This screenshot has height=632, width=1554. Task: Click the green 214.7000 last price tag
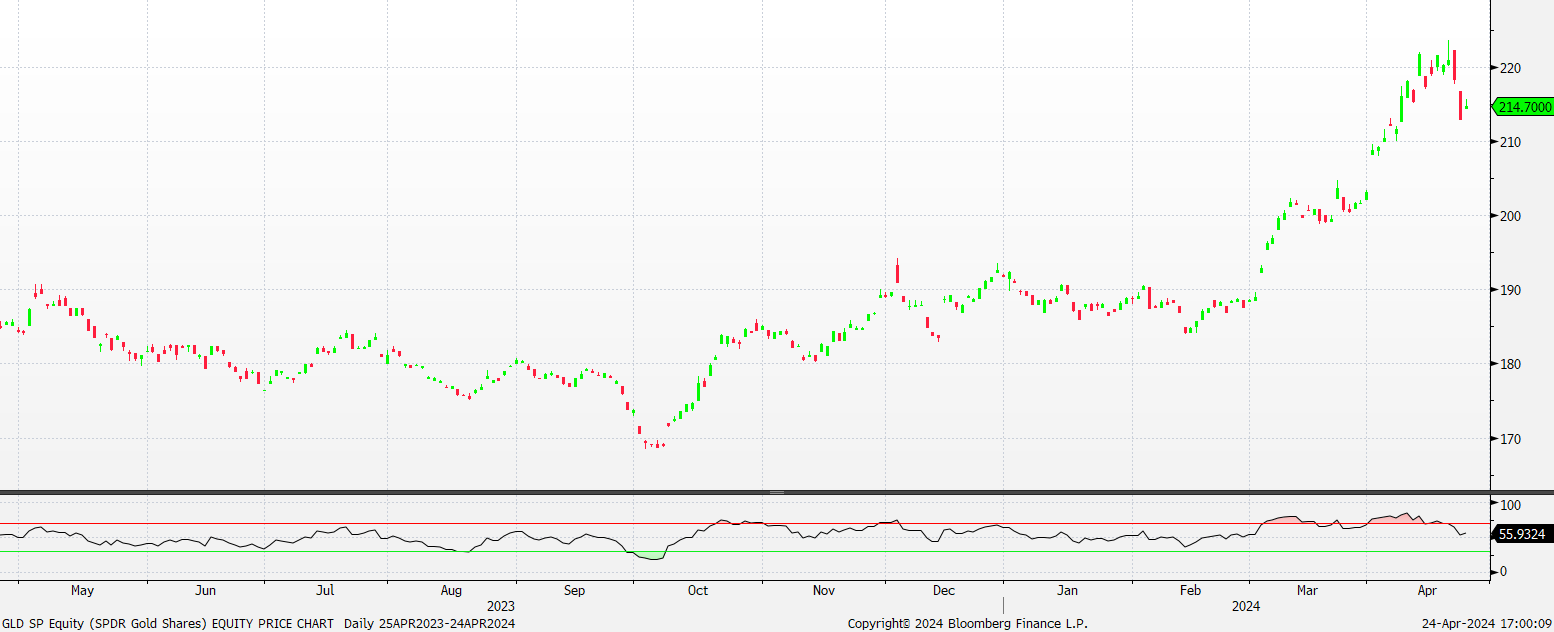(x=1524, y=107)
